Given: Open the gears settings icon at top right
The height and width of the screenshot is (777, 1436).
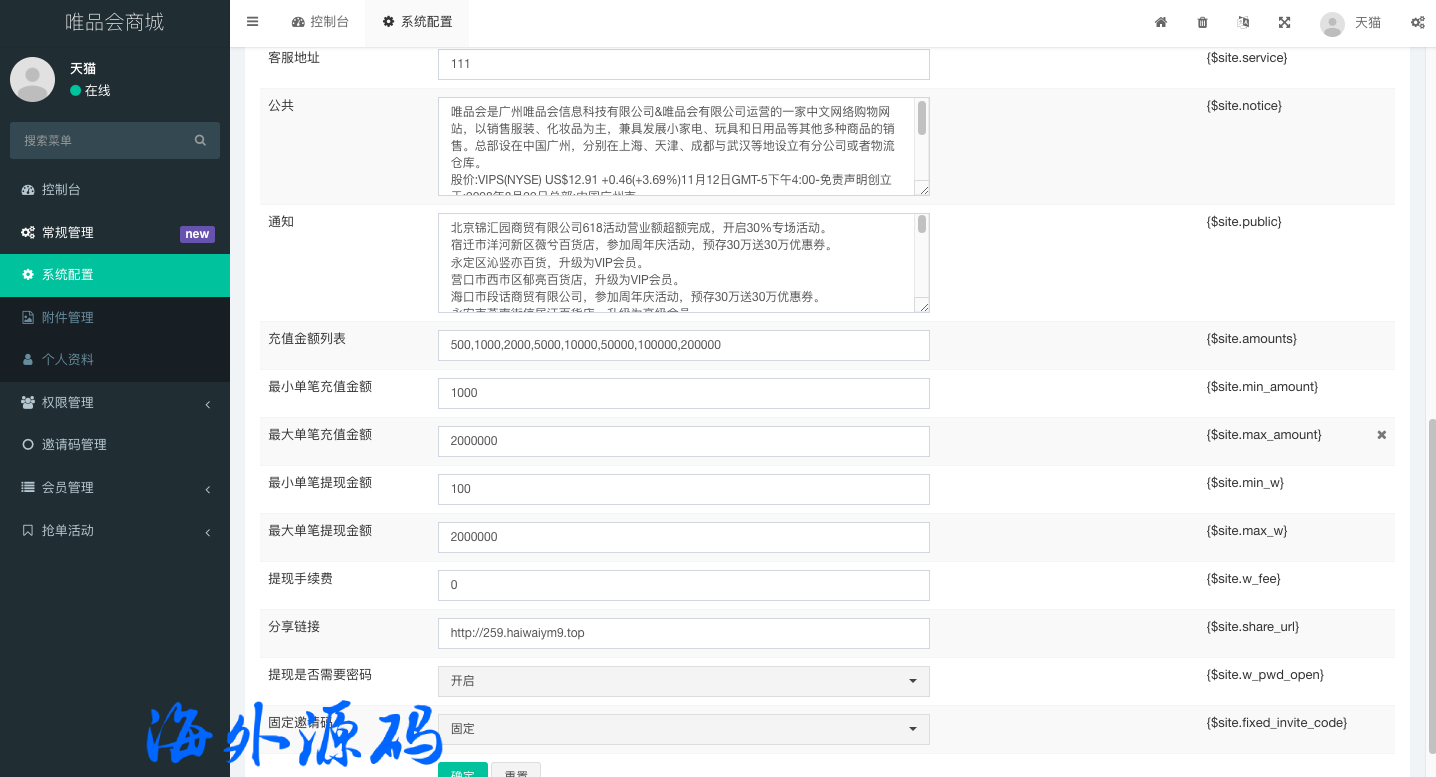Looking at the screenshot, I should click(x=1417, y=22).
